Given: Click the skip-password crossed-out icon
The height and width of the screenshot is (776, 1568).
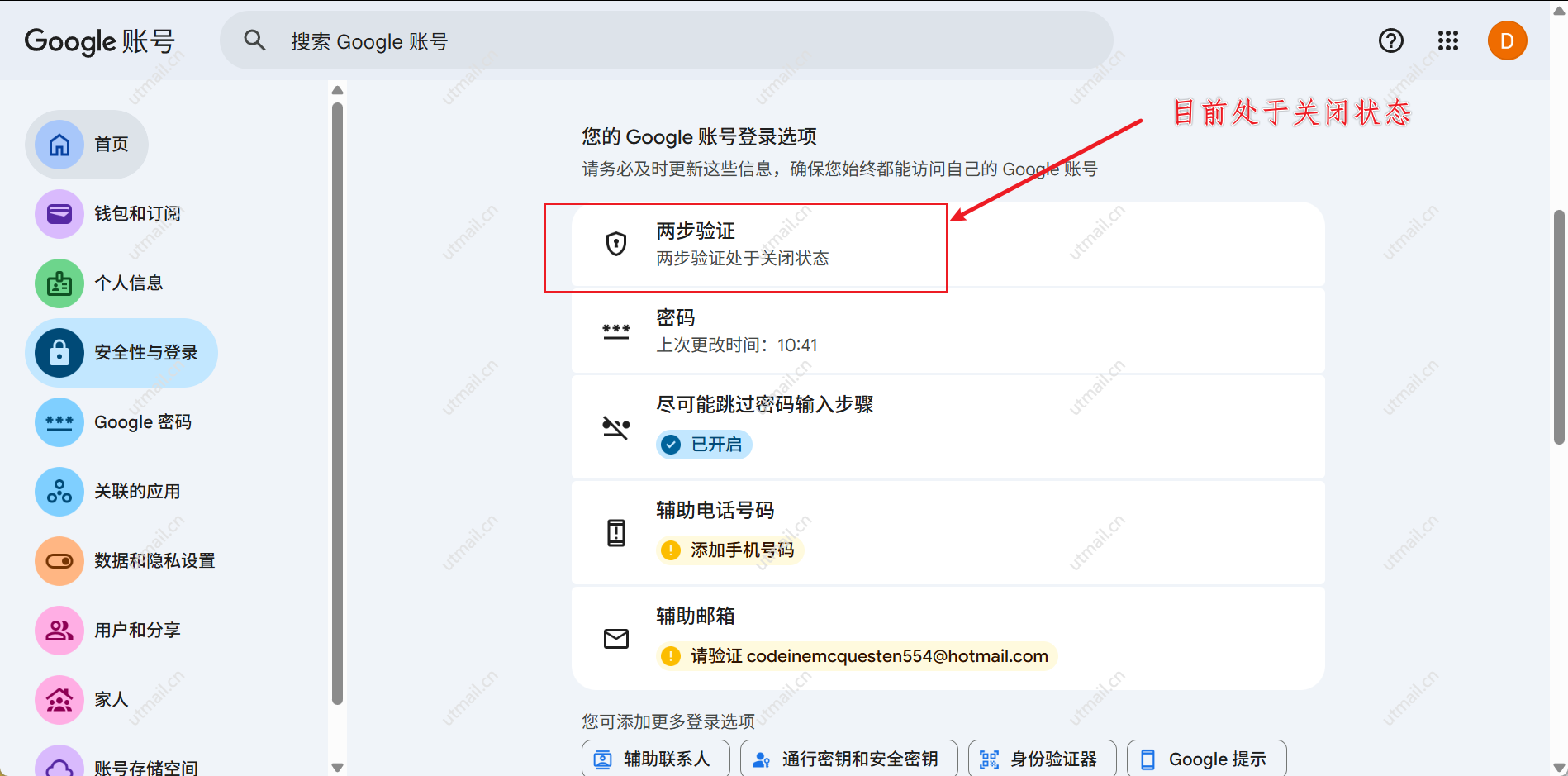Looking at the screenshot, I should (x=616, y=427).
